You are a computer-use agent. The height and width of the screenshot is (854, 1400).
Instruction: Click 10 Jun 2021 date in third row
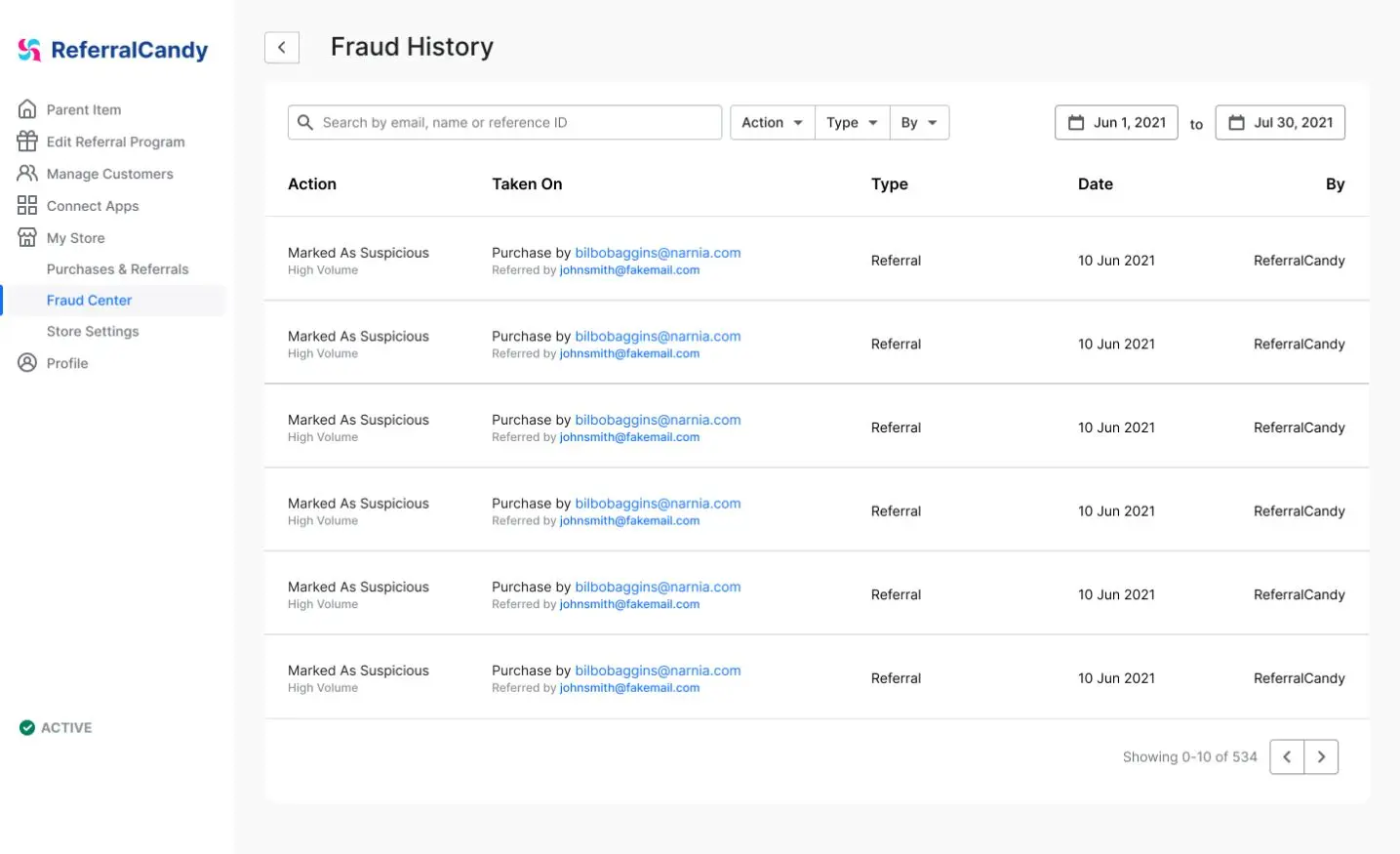point(1116,427)
